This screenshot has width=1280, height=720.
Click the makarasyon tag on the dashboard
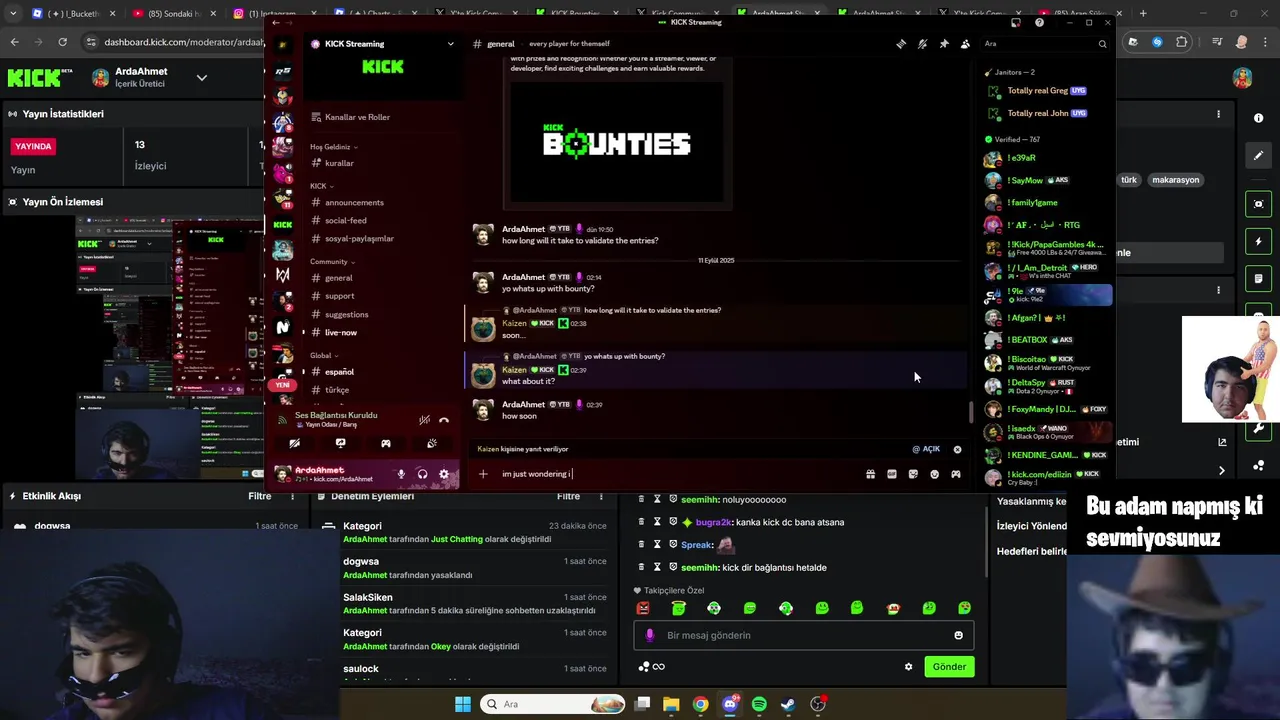(x=1175, y=180)
